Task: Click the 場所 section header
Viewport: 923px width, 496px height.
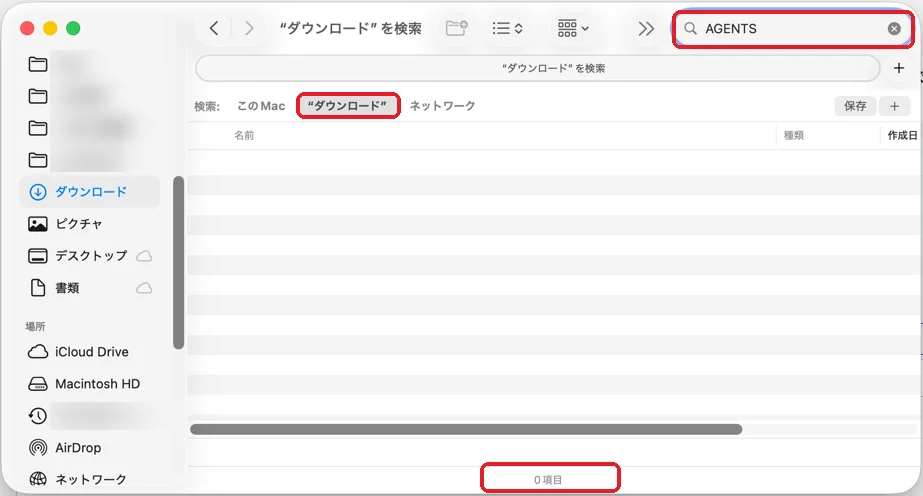Action: click(x=35, y=327)
